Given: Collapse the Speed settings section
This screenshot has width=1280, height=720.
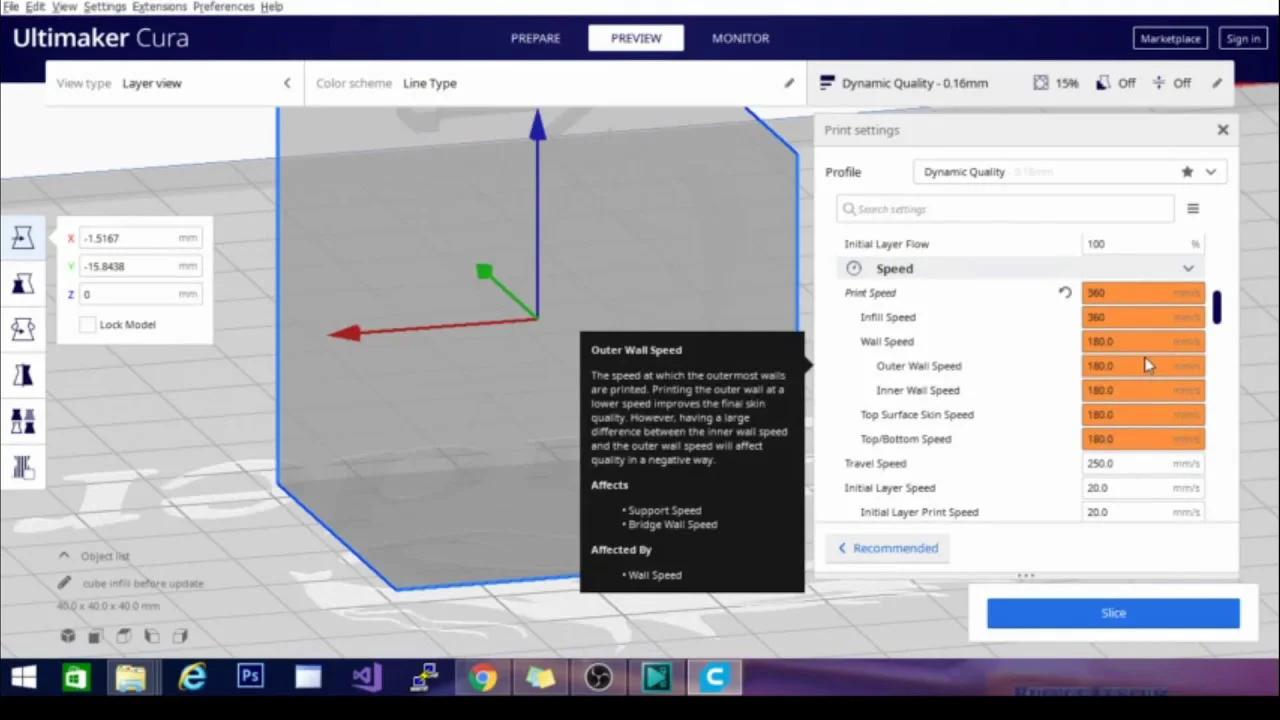Looking at the screenshot, I should click(x=1188, y=269).
